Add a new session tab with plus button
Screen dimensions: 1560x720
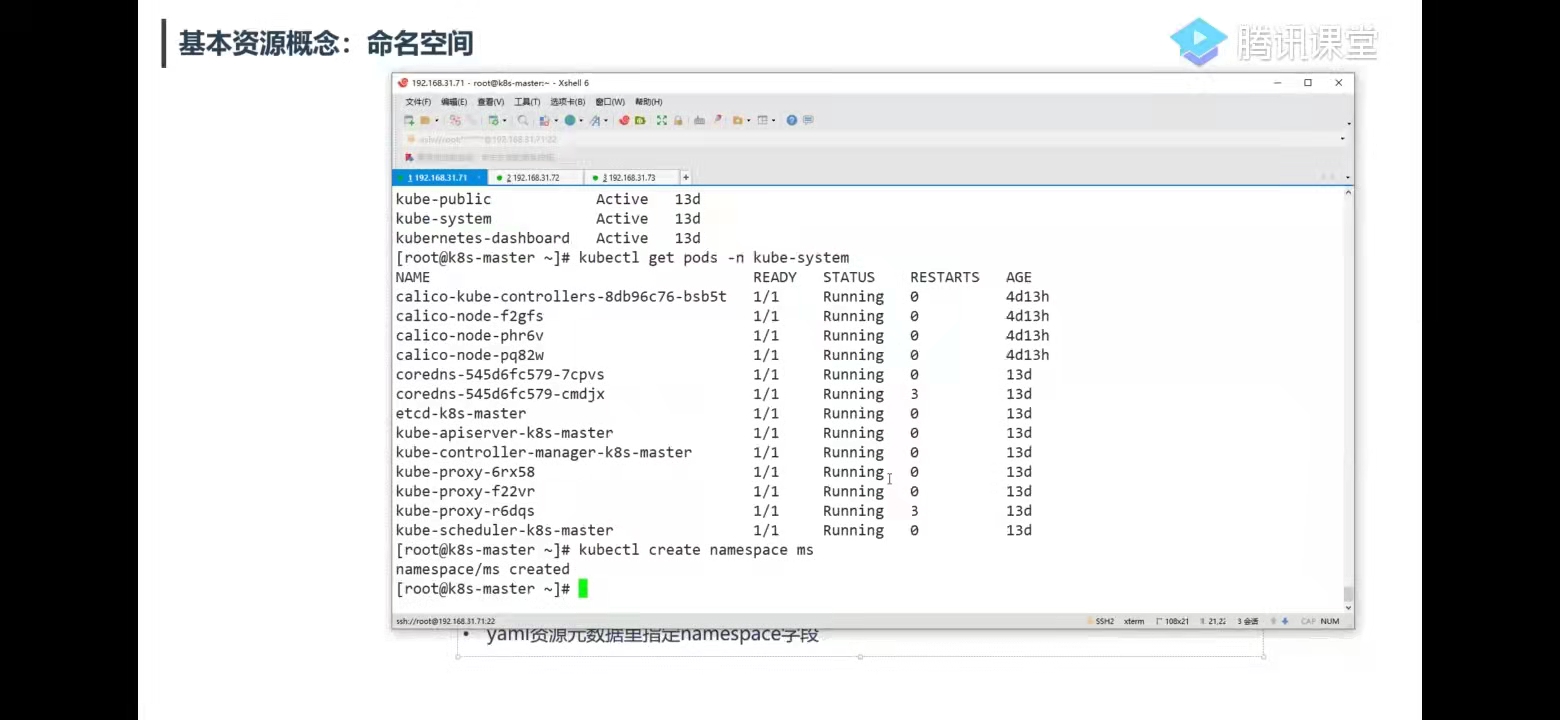click(686, 177)
